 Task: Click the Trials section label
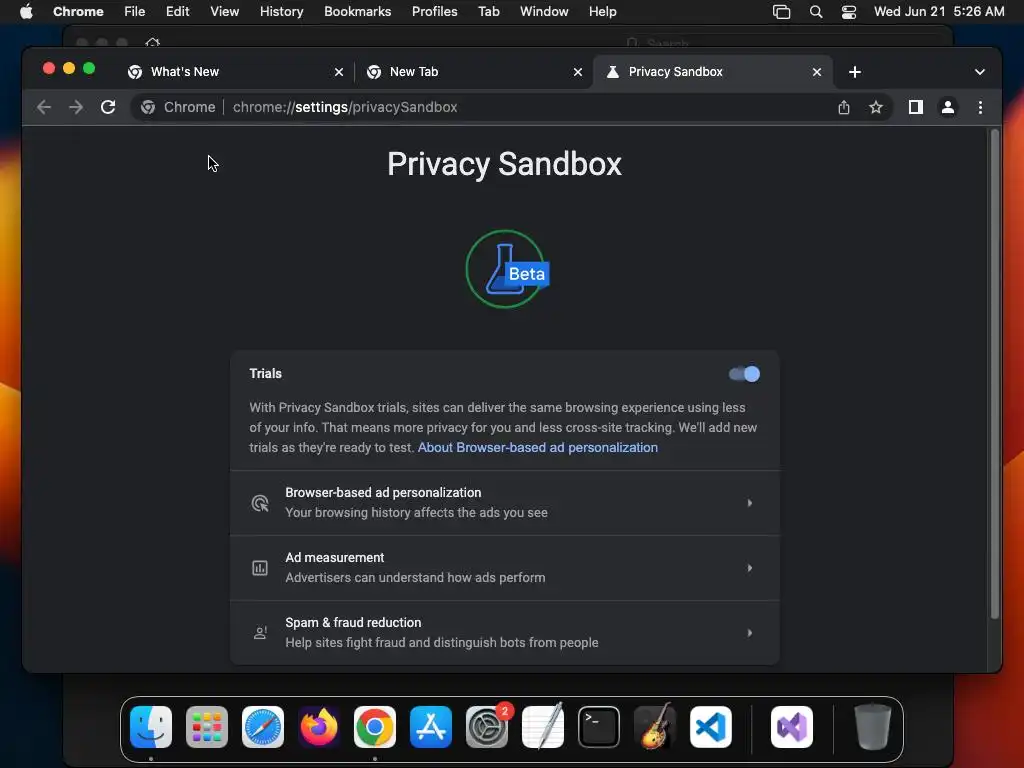tap(265, 374)
